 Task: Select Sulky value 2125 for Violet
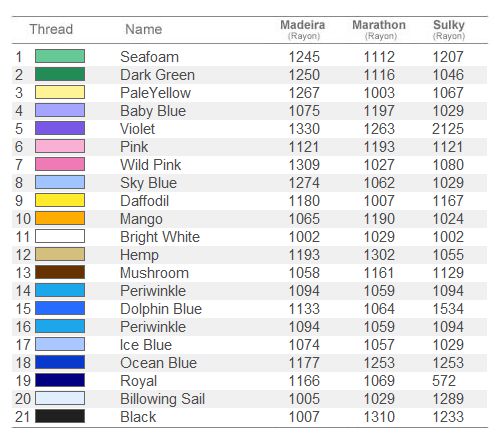(x=448, y=129)
